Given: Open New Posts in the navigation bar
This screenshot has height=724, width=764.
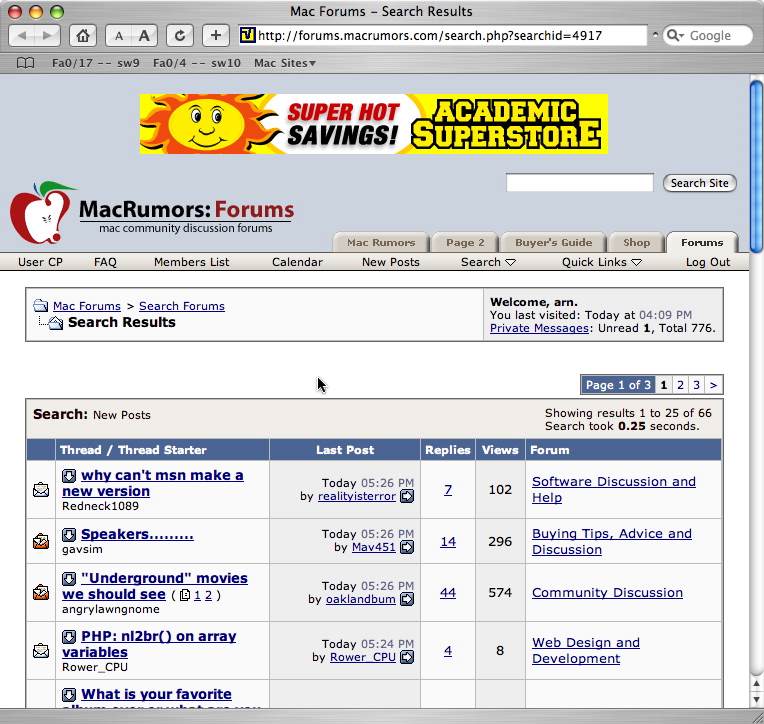Looking at the screenshot, I should [x=391, y=262].
